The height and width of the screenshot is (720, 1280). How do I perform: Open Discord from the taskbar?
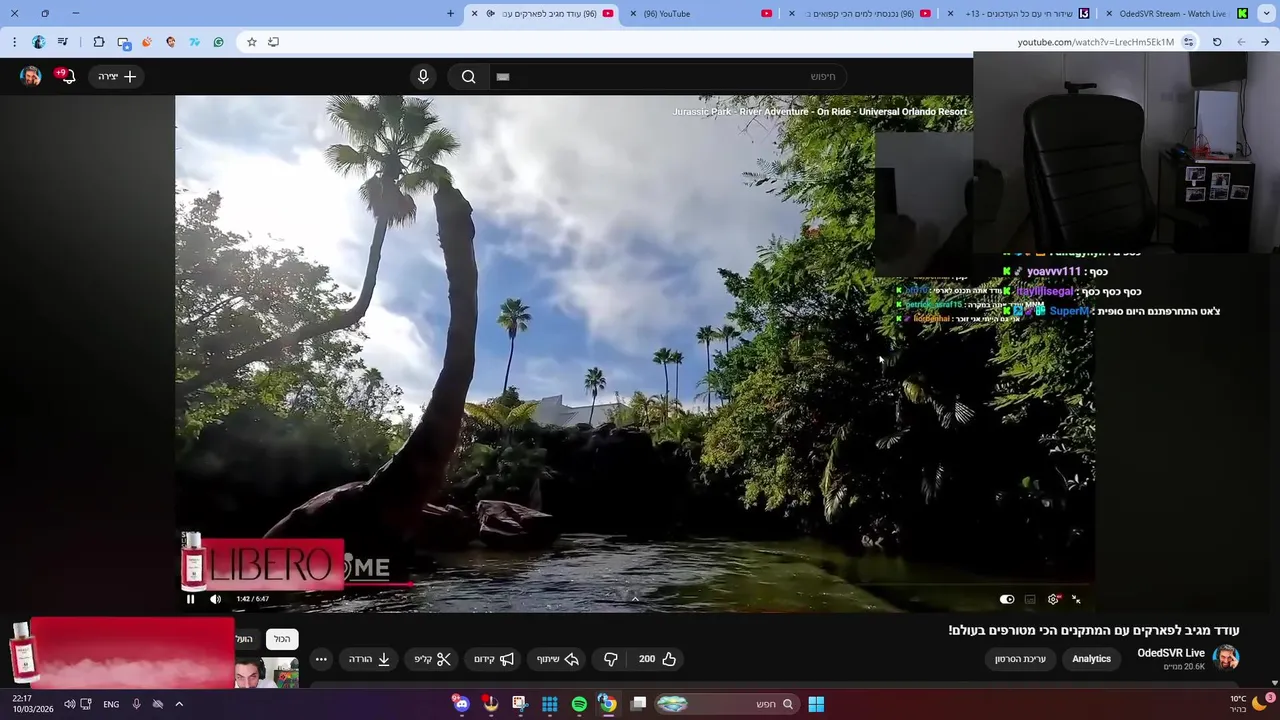coord(461,704)
